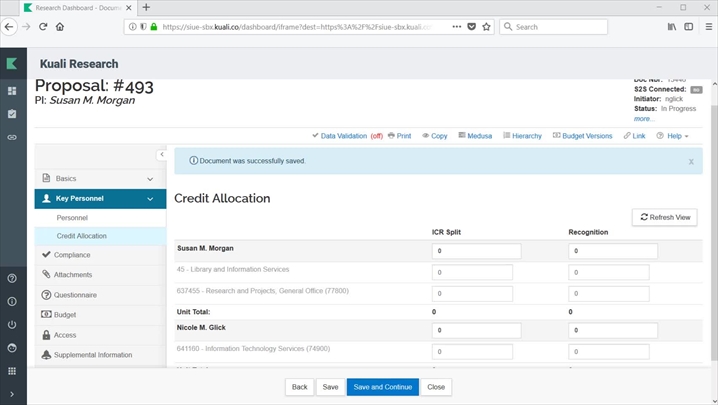This screenshot has height=405, width=718.
Task: Click Susan M. Morgan ICR Split field
Action: tap(477, 251)
